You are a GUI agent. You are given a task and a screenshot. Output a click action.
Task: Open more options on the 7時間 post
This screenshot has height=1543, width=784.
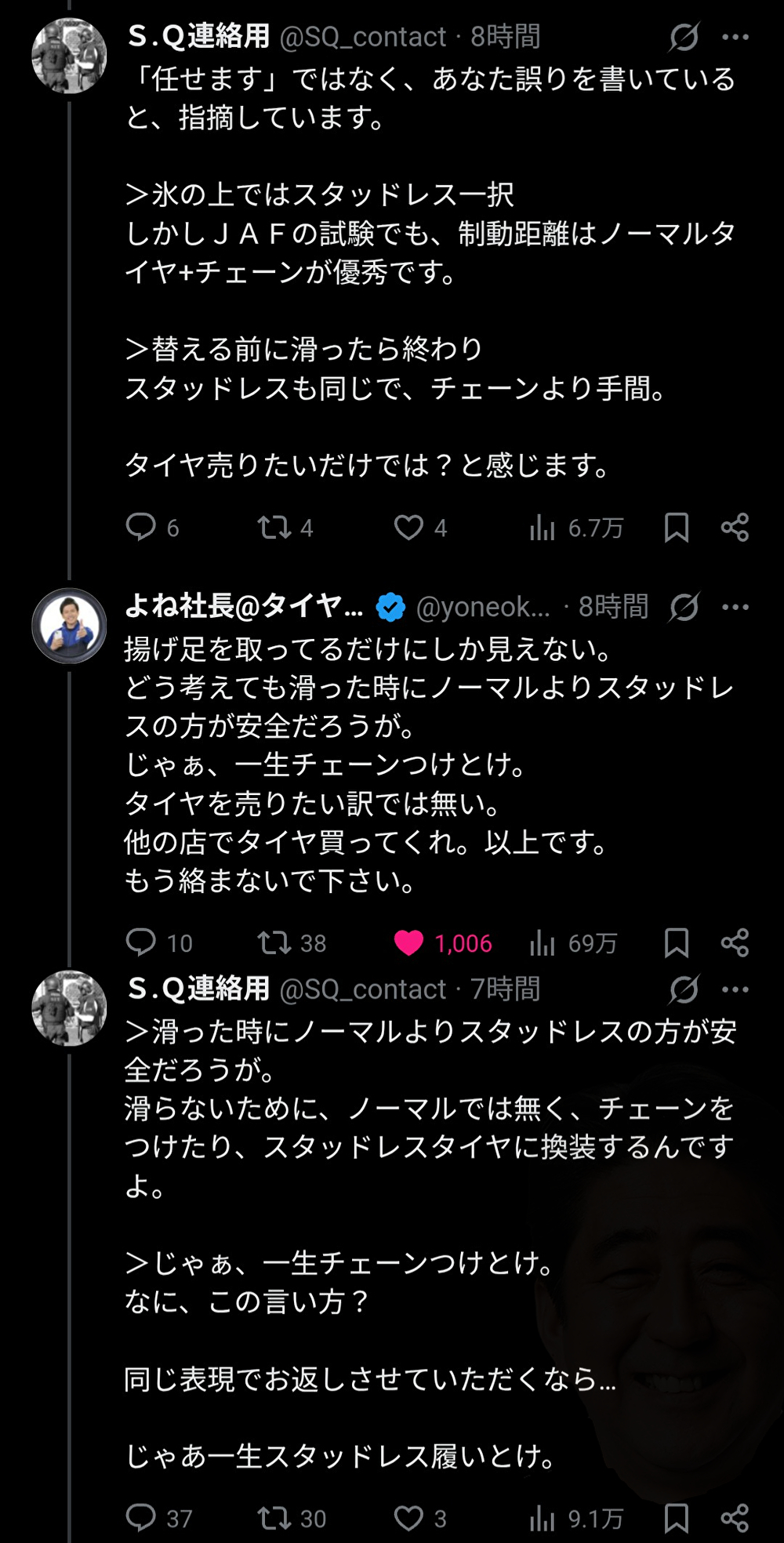coord(735,989)
